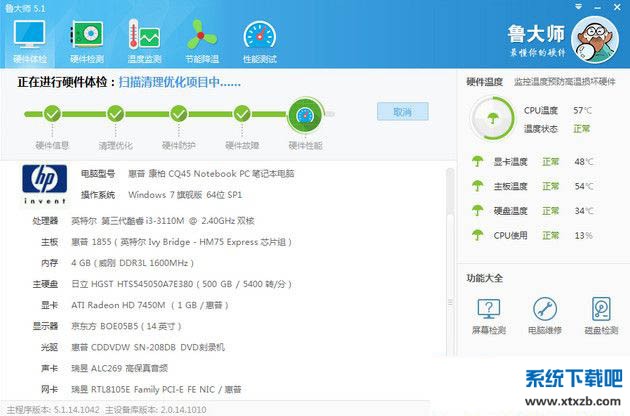Switch to 硬件检测 tab

pyautogui.click(x=87, y=40)
